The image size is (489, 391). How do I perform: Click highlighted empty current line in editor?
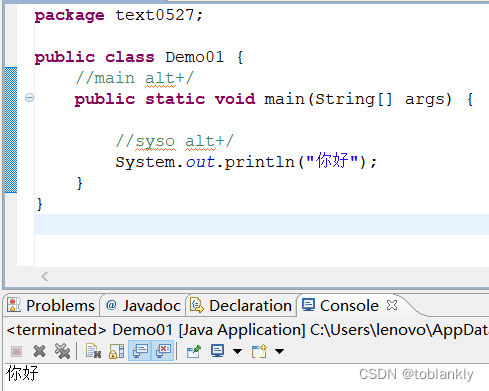coord(262,225)
